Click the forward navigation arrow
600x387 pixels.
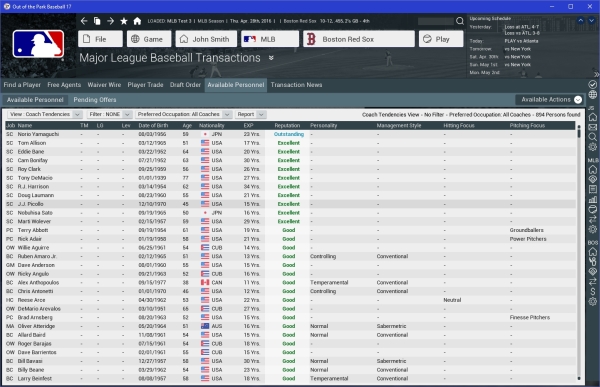[111, 21]
